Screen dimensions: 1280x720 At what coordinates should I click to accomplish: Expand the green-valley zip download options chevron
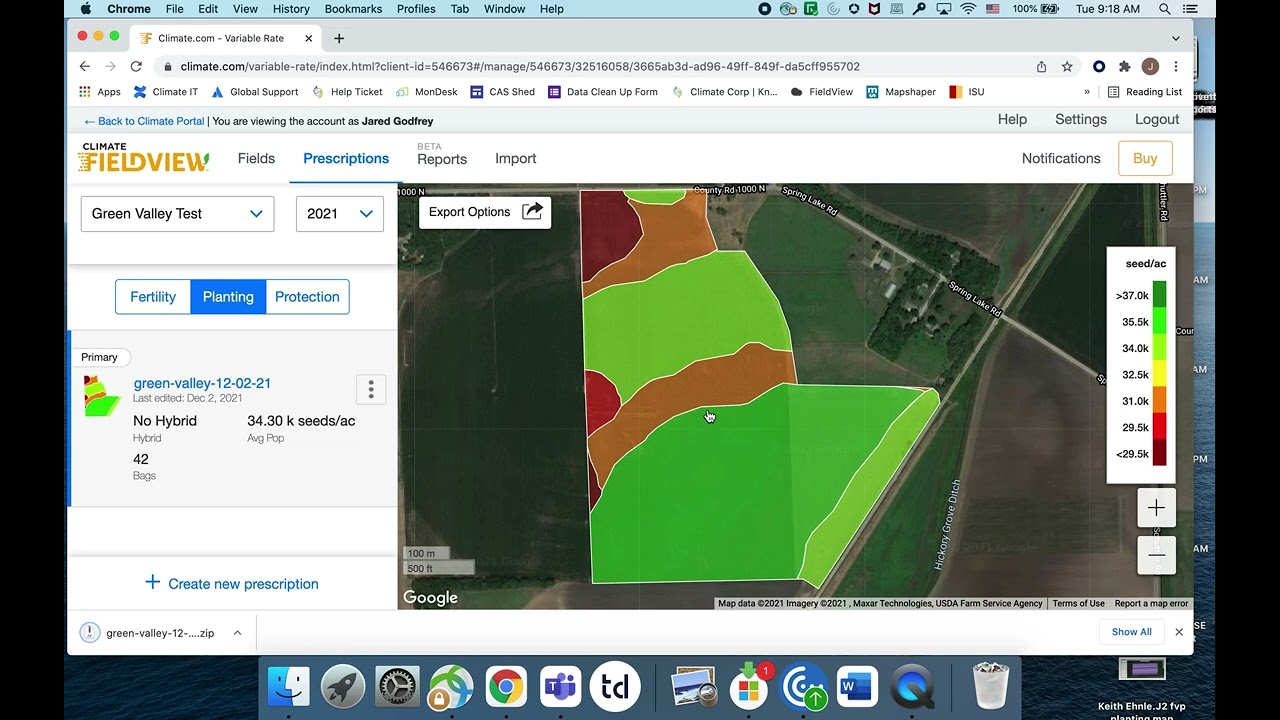pos(237,632)
